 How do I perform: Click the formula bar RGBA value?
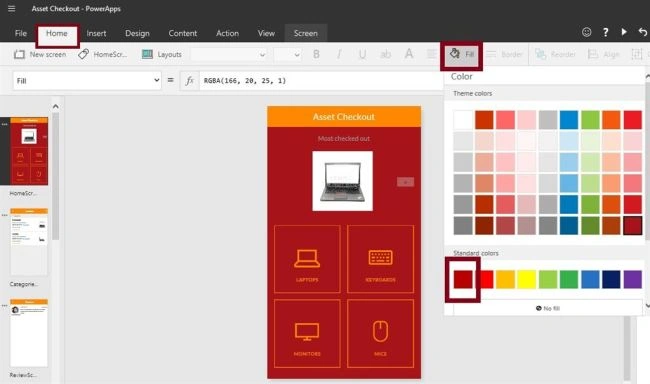tap(245, 80)
